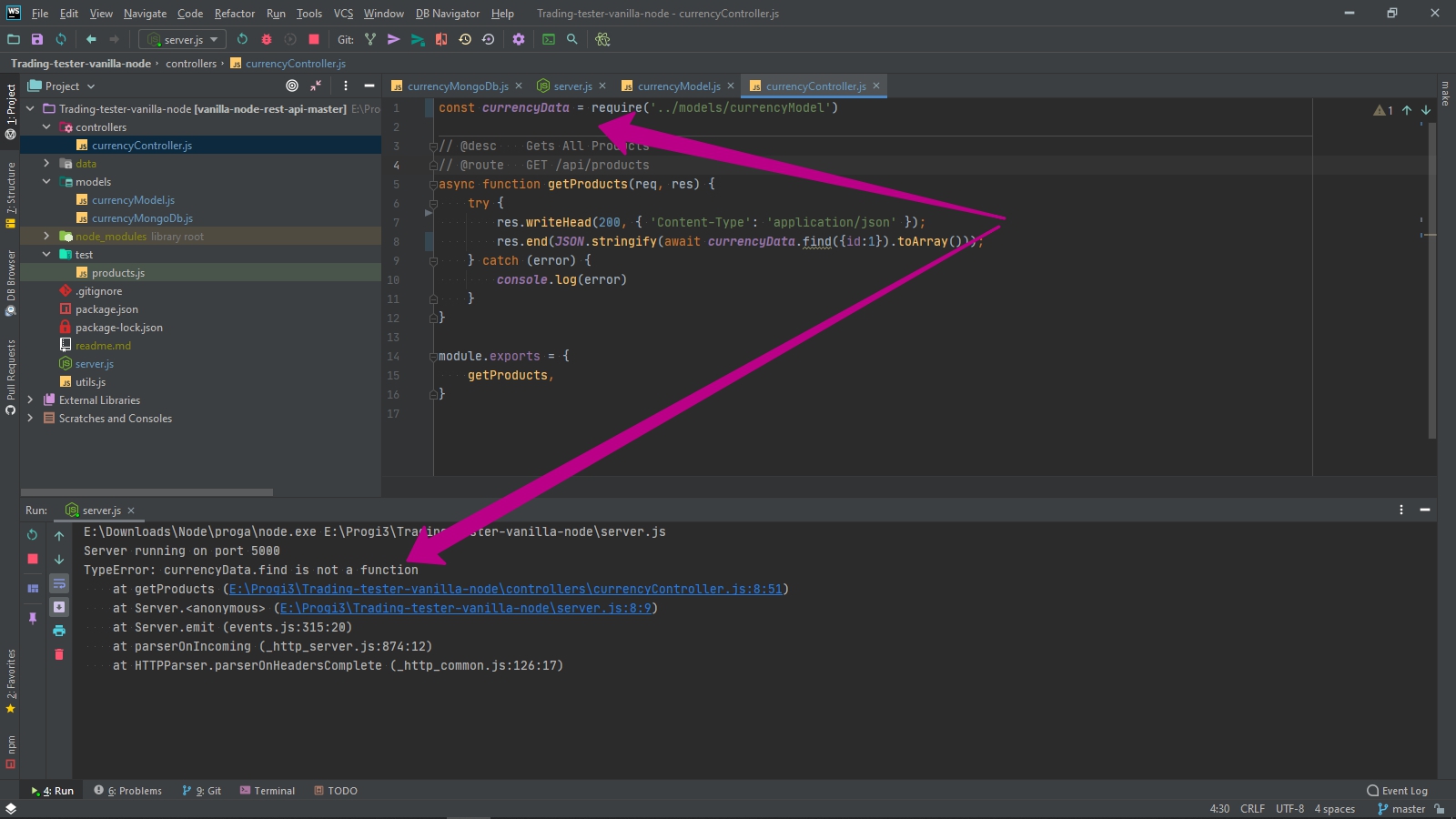Clear console output with the trash icon
The width and height of the screenshot is (1456, 819).
tap(59, 654)
